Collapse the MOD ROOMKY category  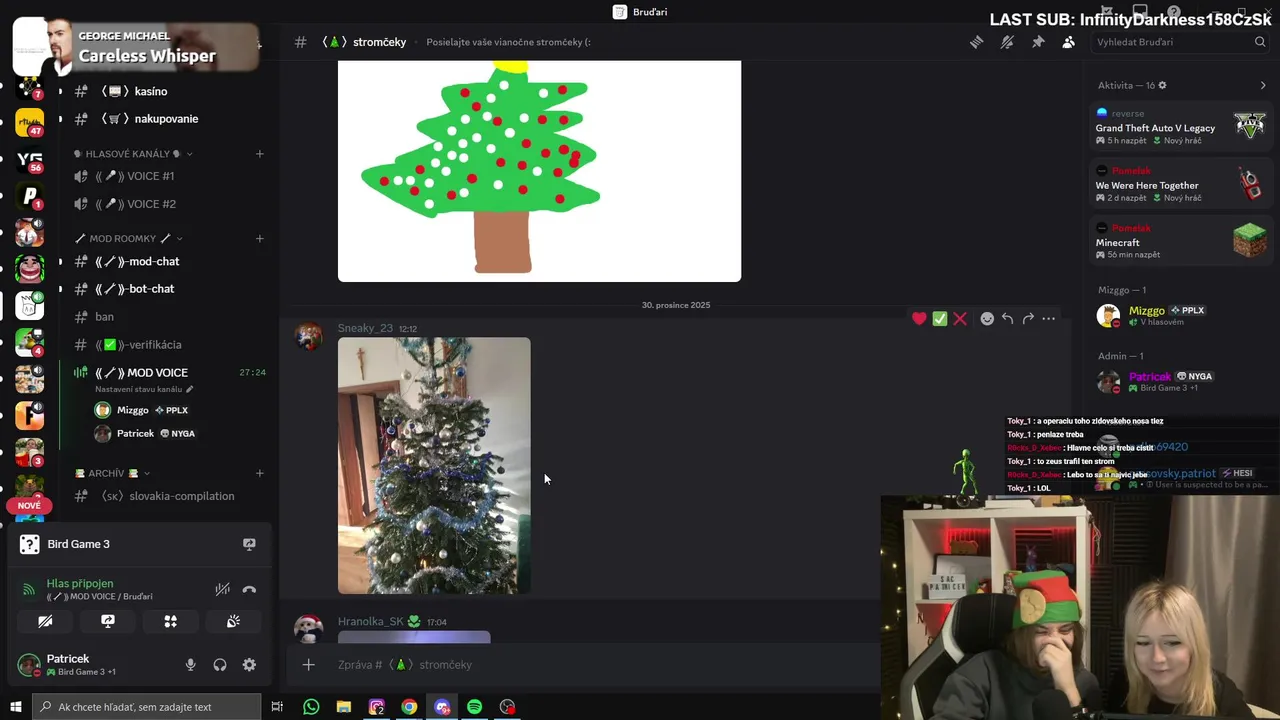tap(128, 238)
